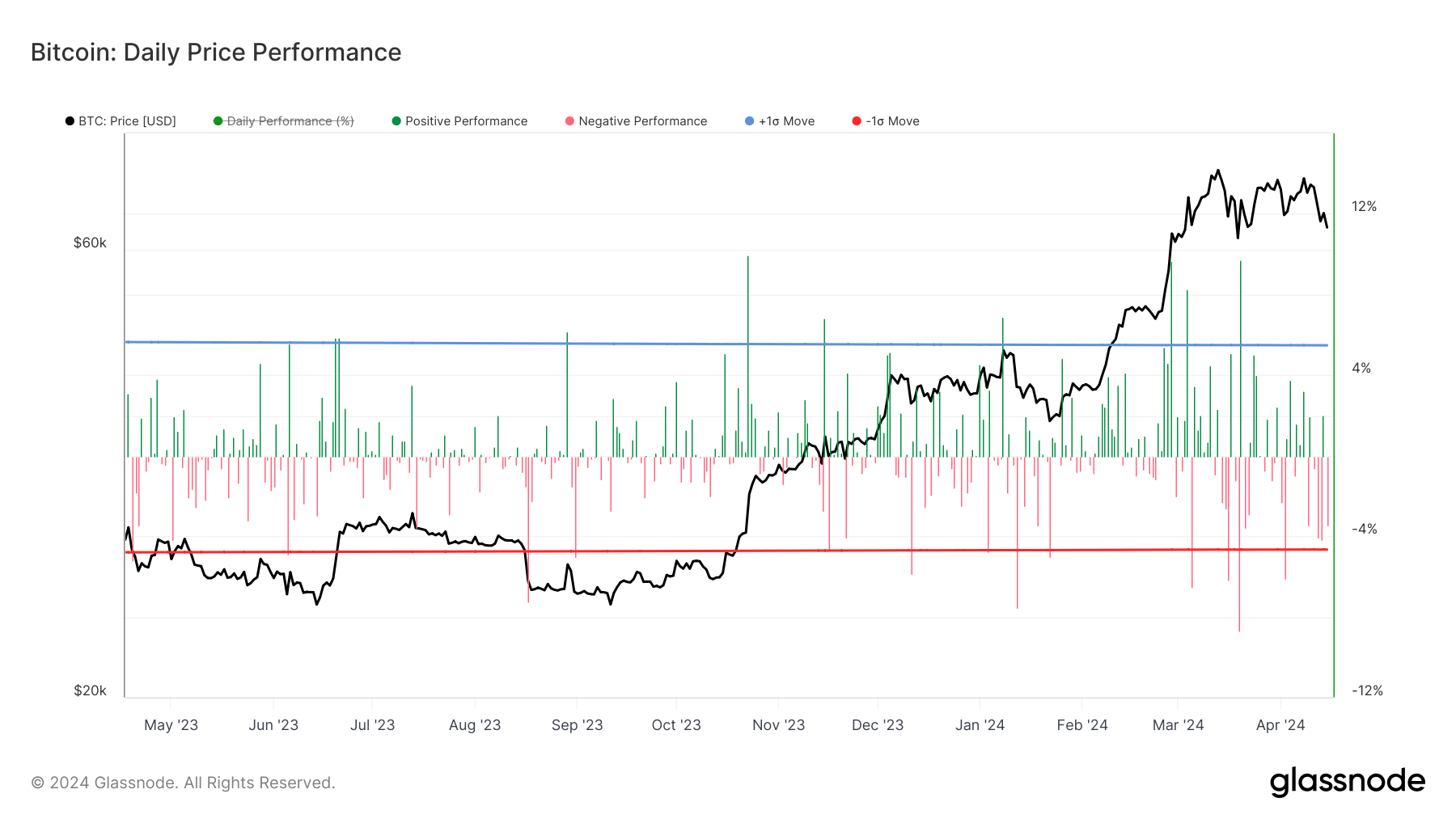Click the pink Negative Performance legend dot
The width and height of the screenshot is (1456, 819).
coord(571,120)
